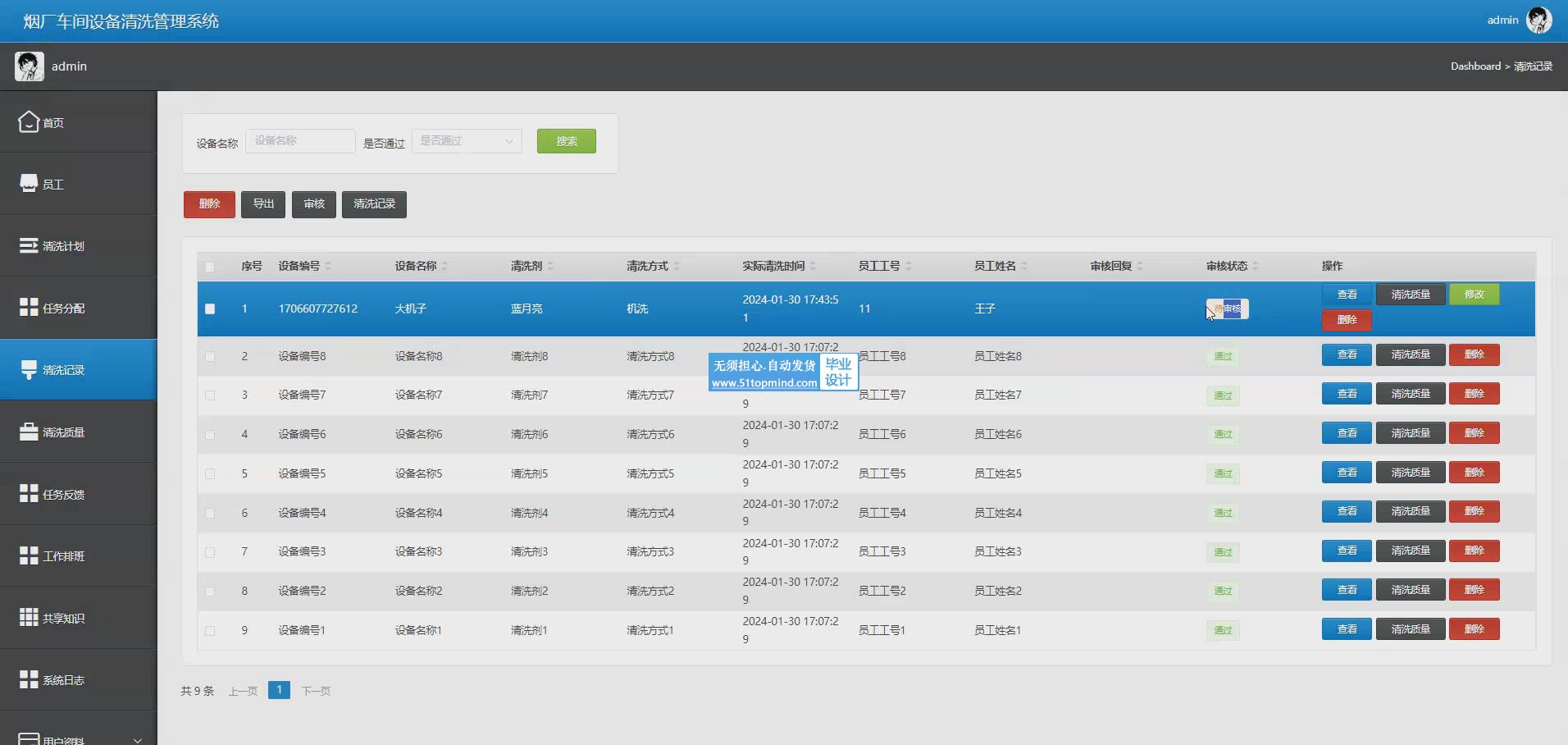
Task: Click 查看 button for 设备编号1 row
Action: click(1347, 629)
